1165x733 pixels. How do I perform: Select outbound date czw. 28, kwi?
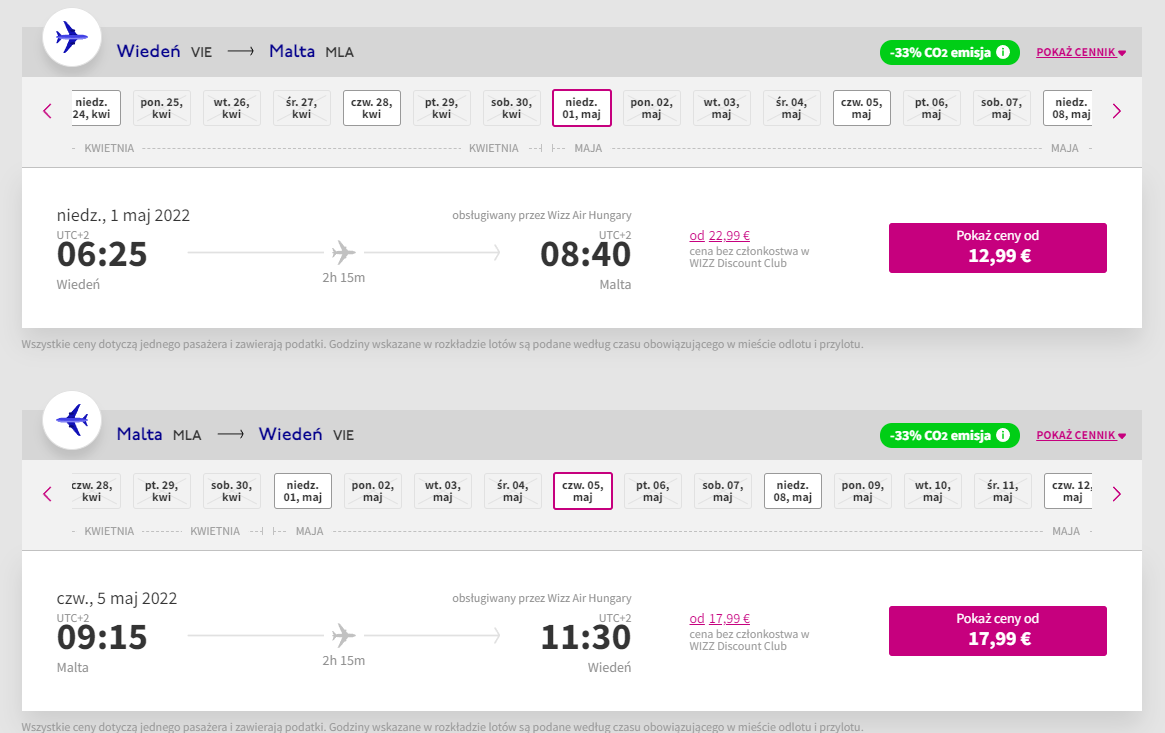371,108
